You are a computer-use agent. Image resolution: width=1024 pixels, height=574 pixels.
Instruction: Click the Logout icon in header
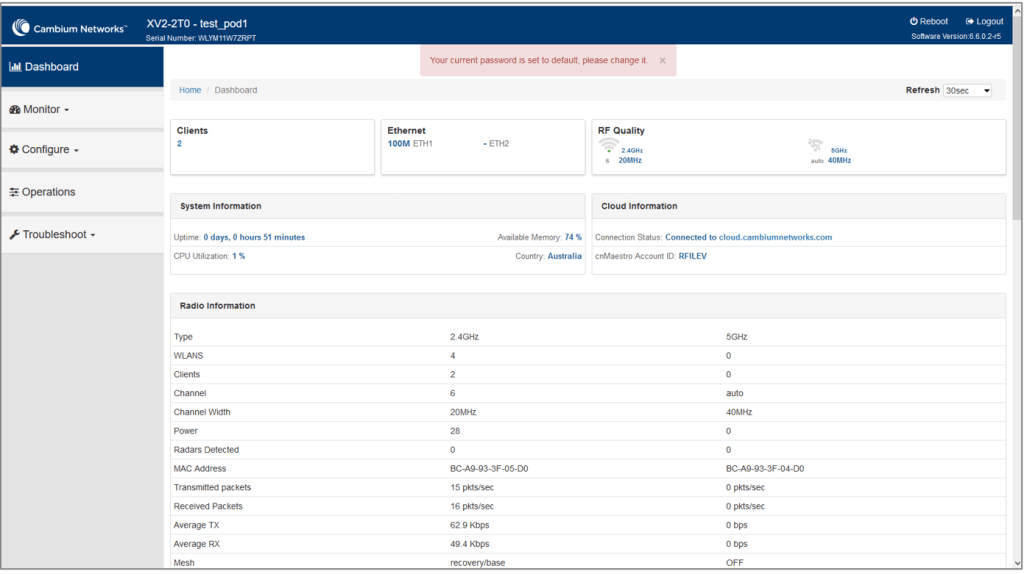[x=970, y=21]
